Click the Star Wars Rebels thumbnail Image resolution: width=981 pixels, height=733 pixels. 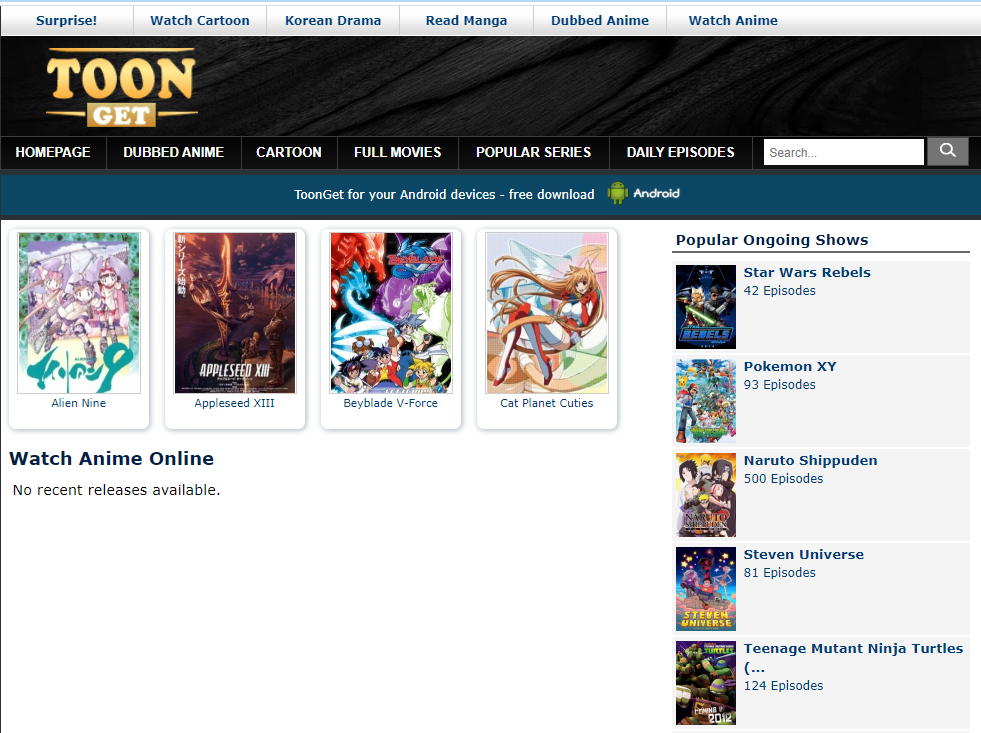coord(706,306)
